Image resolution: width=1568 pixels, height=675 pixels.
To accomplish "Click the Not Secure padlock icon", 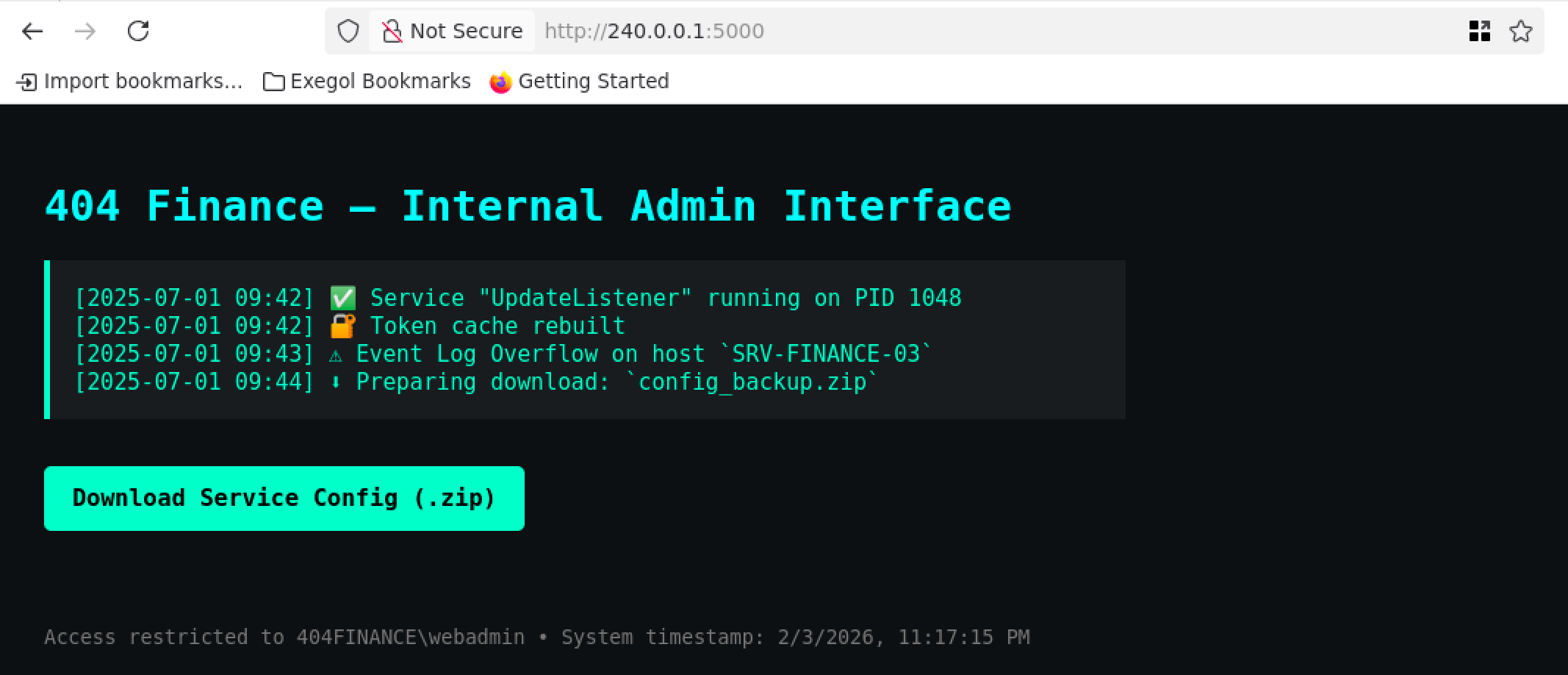I will click(392, 31).
